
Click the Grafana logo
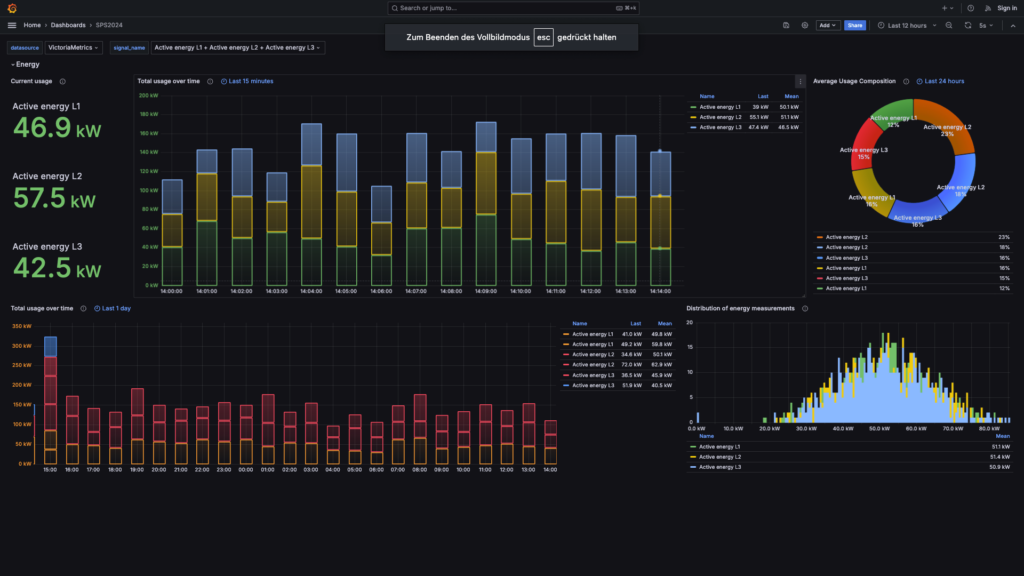click(x=11, y=8)
